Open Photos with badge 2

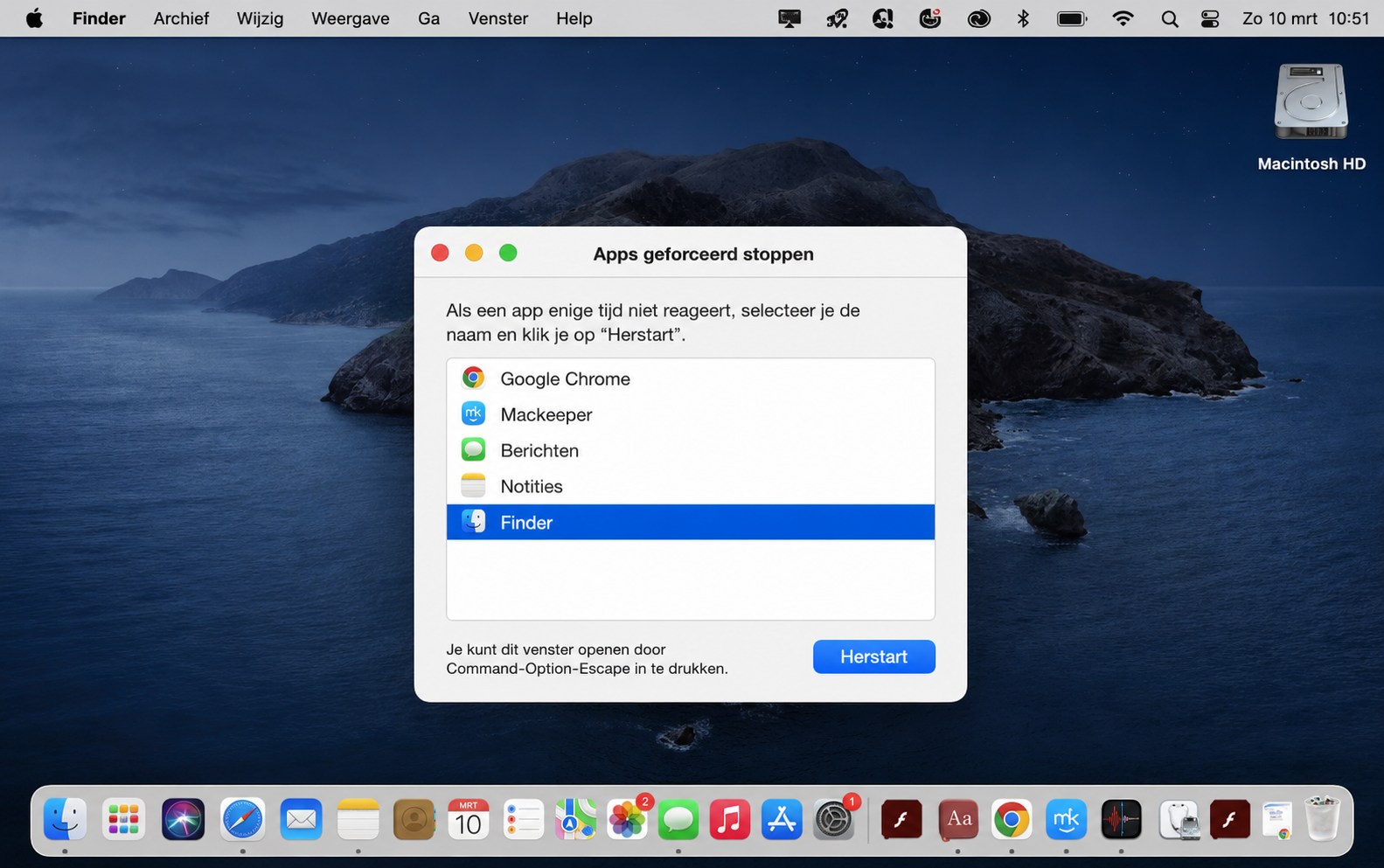click(628, 820)
